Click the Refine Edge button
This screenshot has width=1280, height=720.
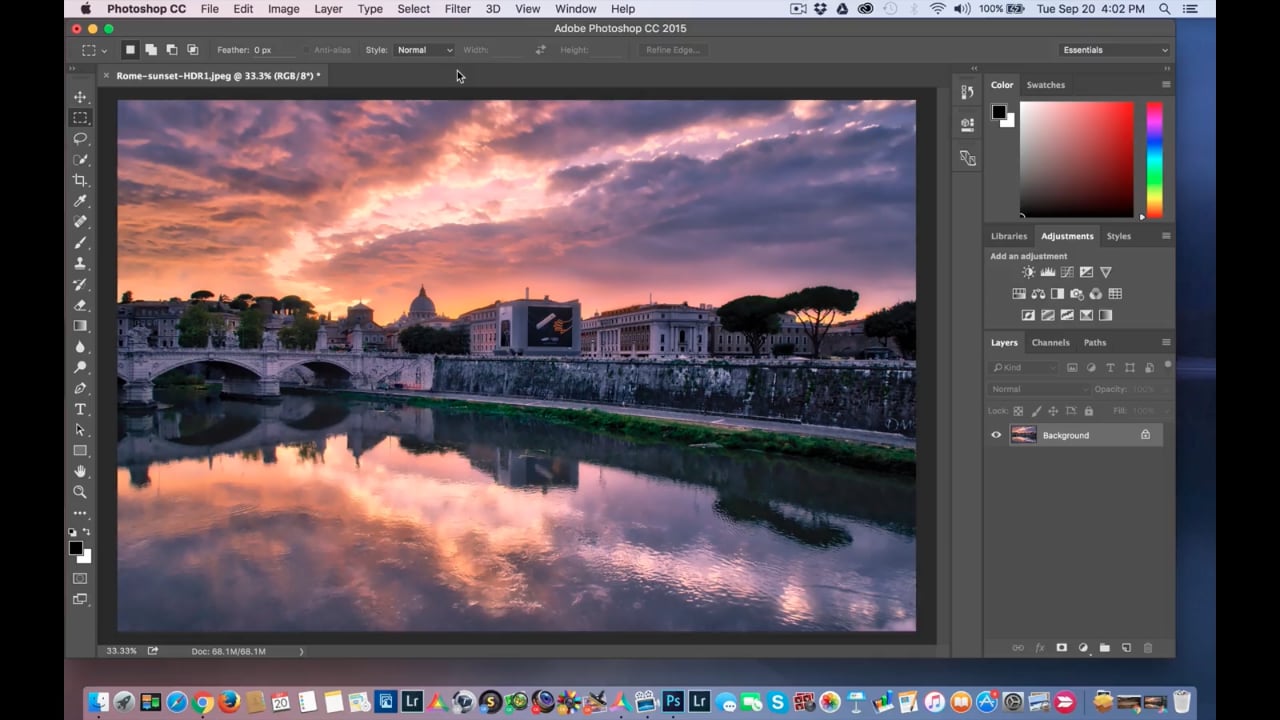click(673, 50)
